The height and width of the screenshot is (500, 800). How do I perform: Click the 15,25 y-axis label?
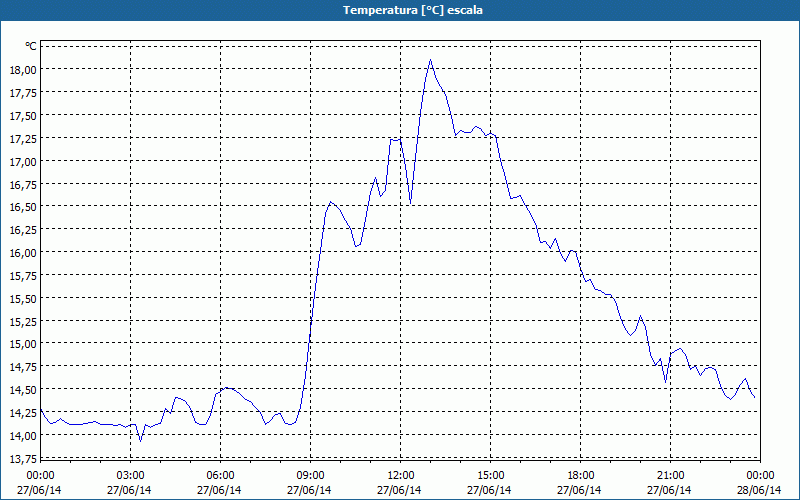pos(23,322)
